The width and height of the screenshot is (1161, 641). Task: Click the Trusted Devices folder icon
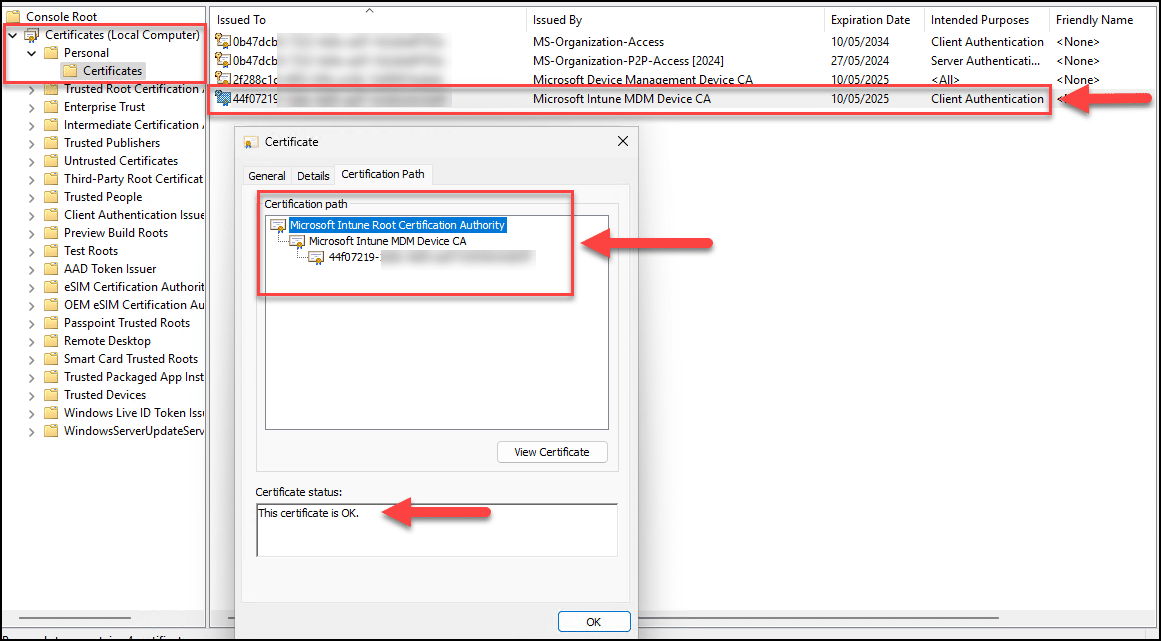tap(51, 395)
